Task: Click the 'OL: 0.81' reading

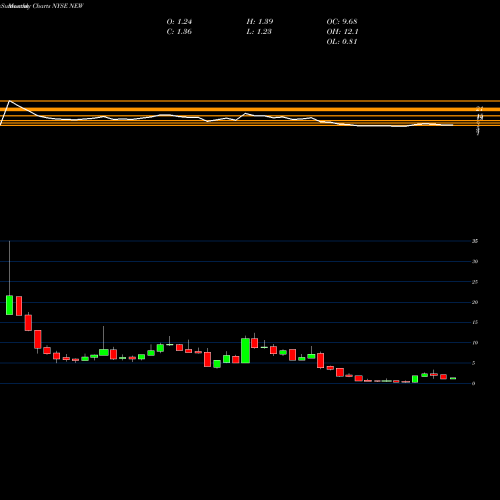Action: click(x=342, y=42)
